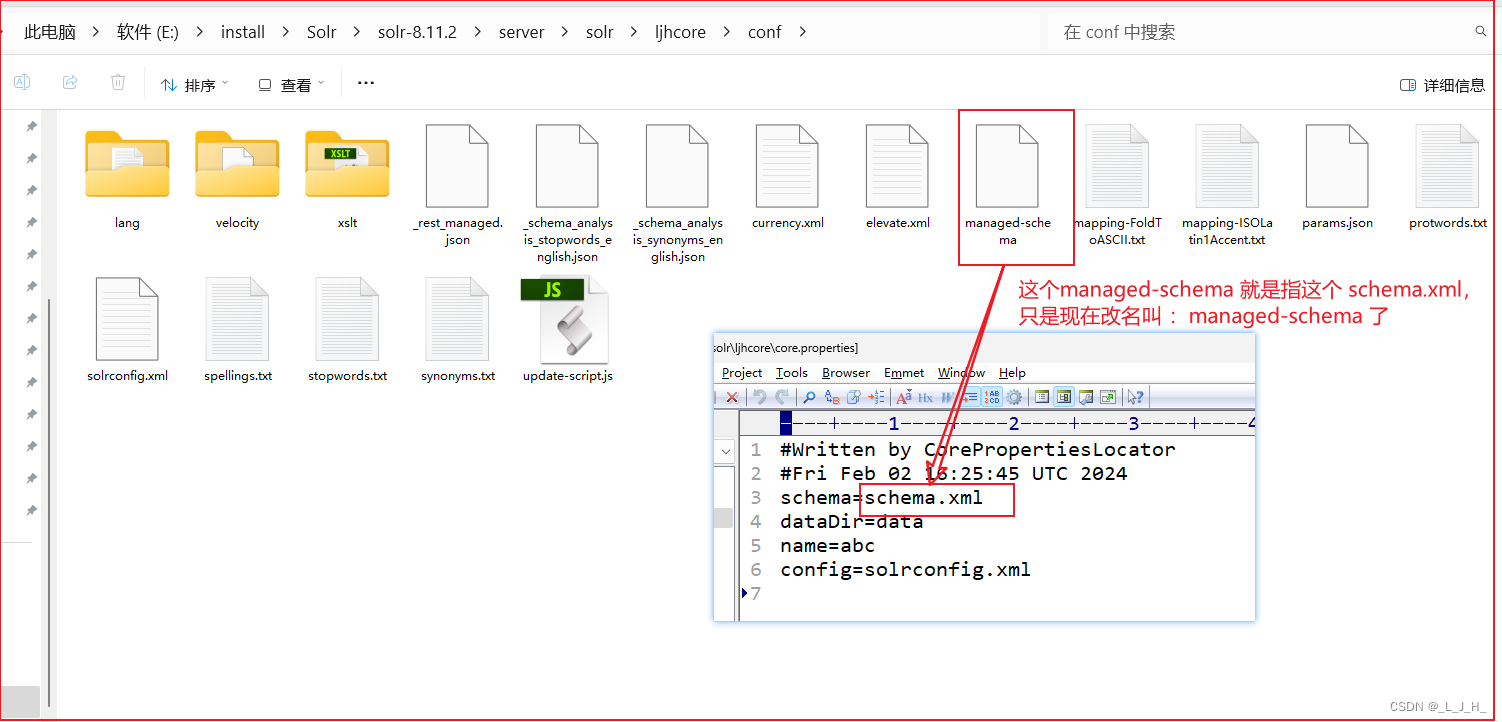
Task: Click the rename icon in Explorer toolbar
Action: pos(22,83)
